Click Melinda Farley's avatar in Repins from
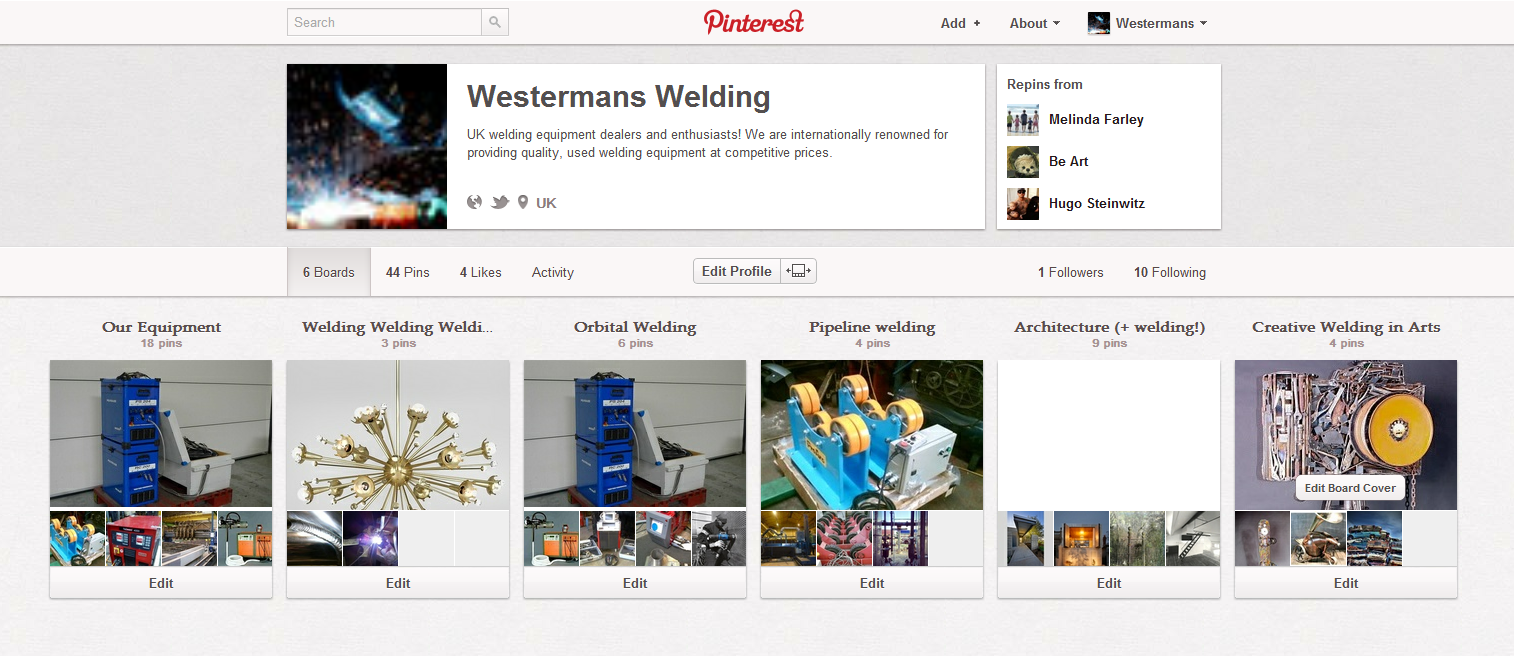The width and height of the screenshot is (1514, 656). 1023,119
